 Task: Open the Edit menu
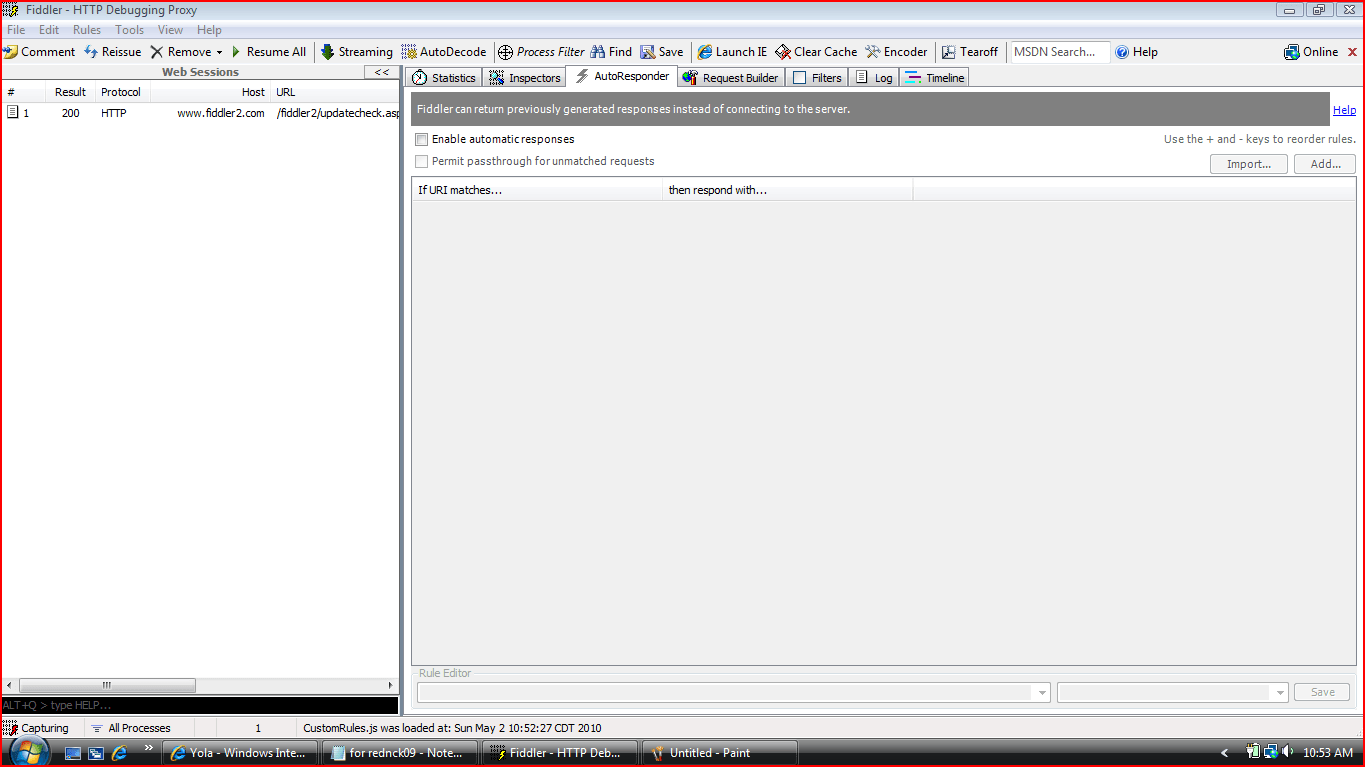point(49,30)
